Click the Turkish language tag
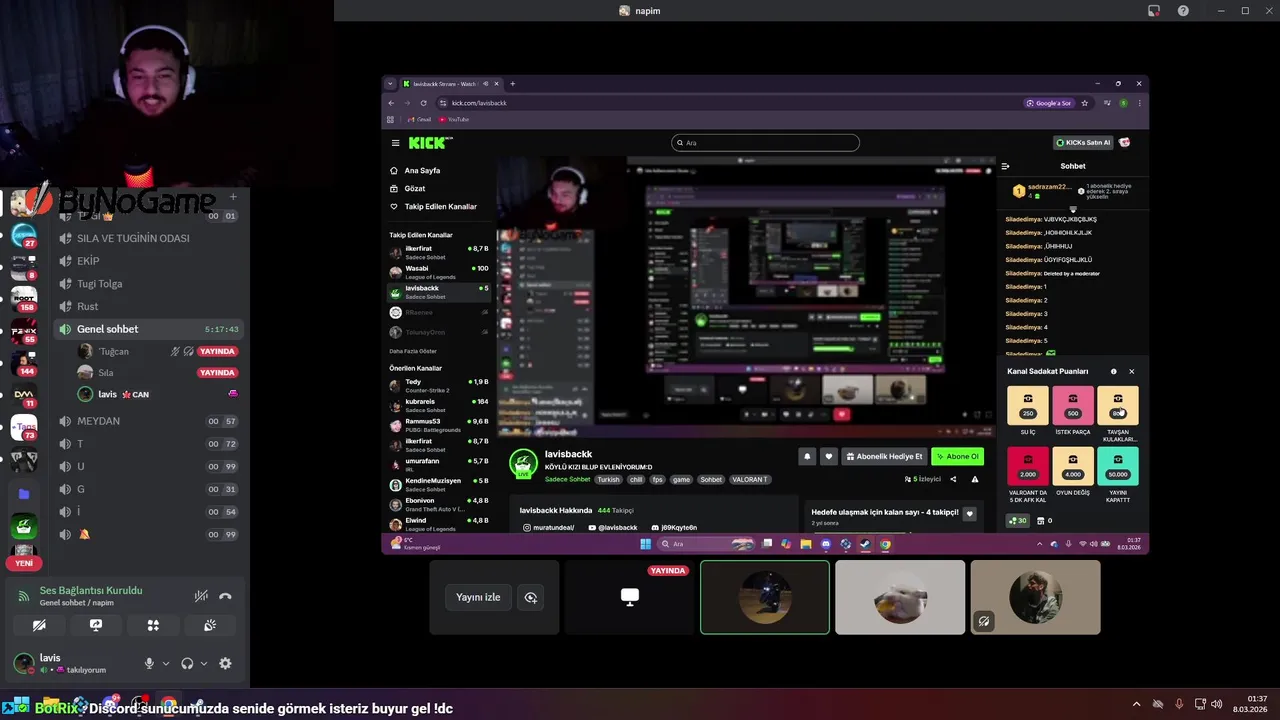The image size is (1280, 720). click(x=609, y=480)
